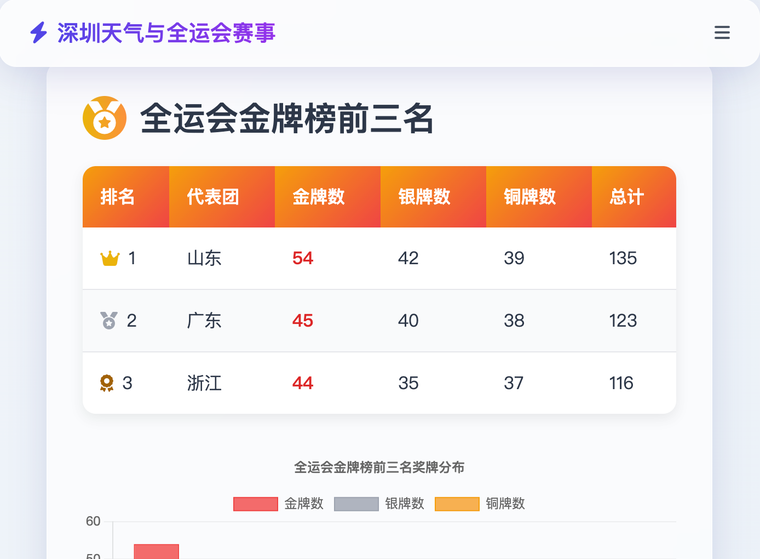Click the red 金牌数 legend color swatch
Screen dimensions: 760x559
[255, 503]
